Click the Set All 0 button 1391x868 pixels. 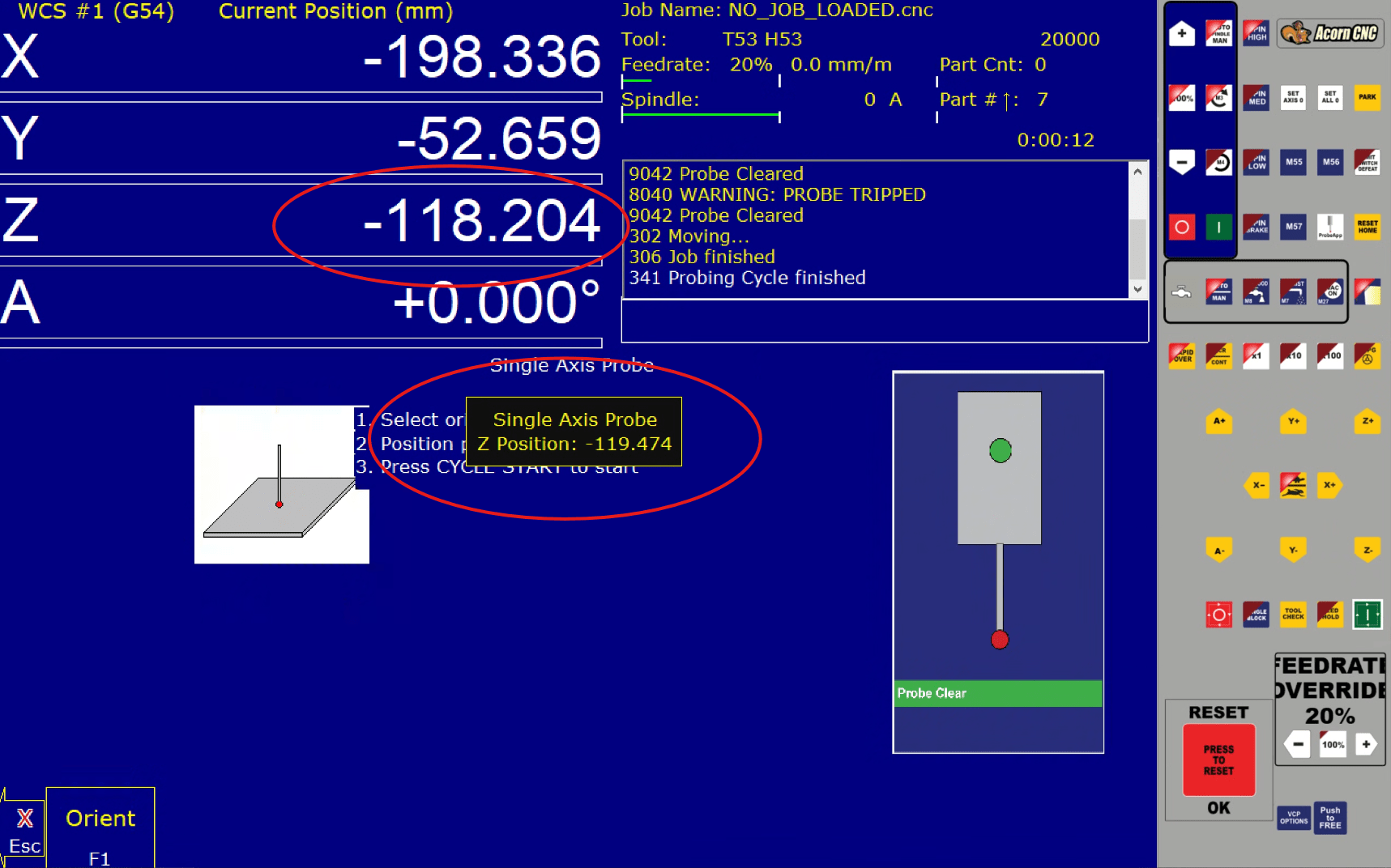click(1329, 97)
